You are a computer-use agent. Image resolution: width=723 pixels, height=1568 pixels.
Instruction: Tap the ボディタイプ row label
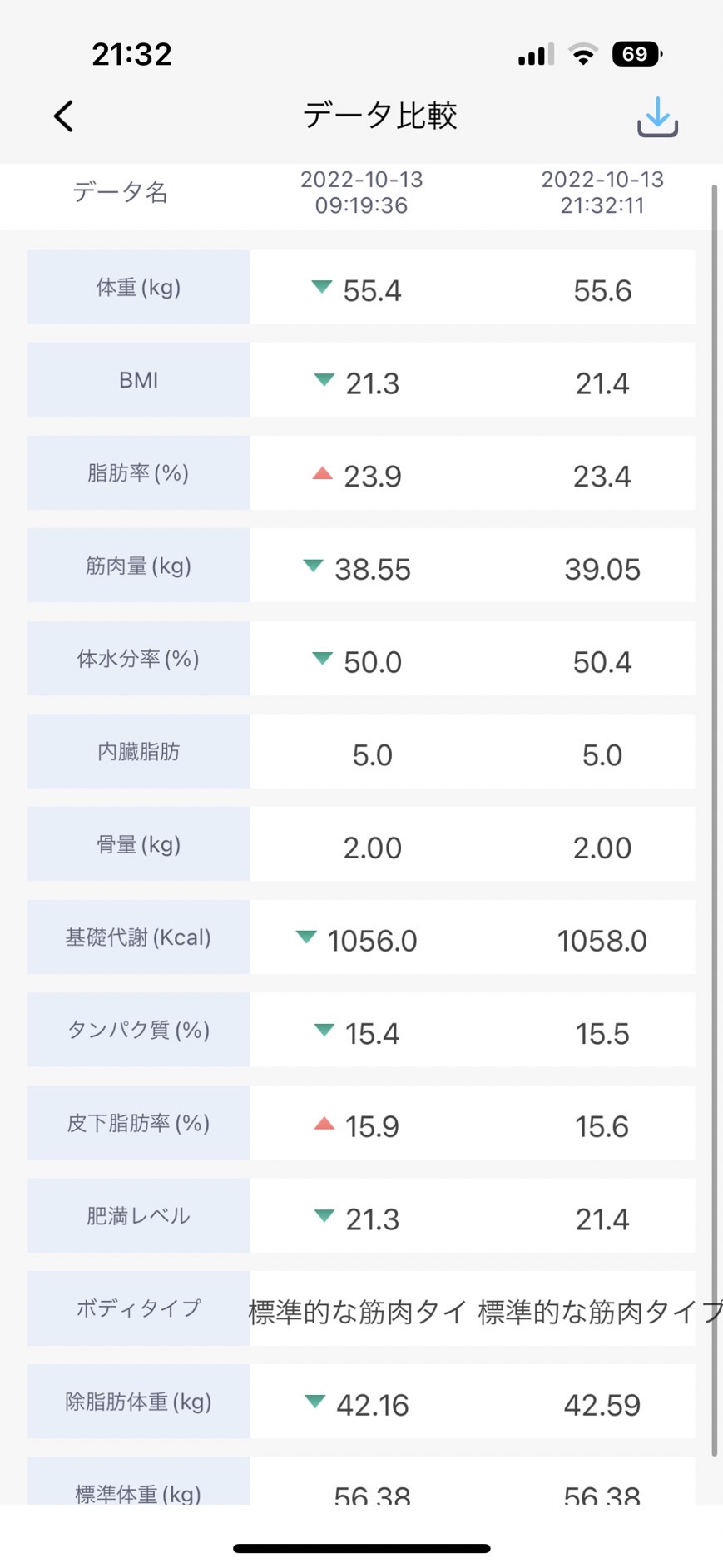point(139,1308)
